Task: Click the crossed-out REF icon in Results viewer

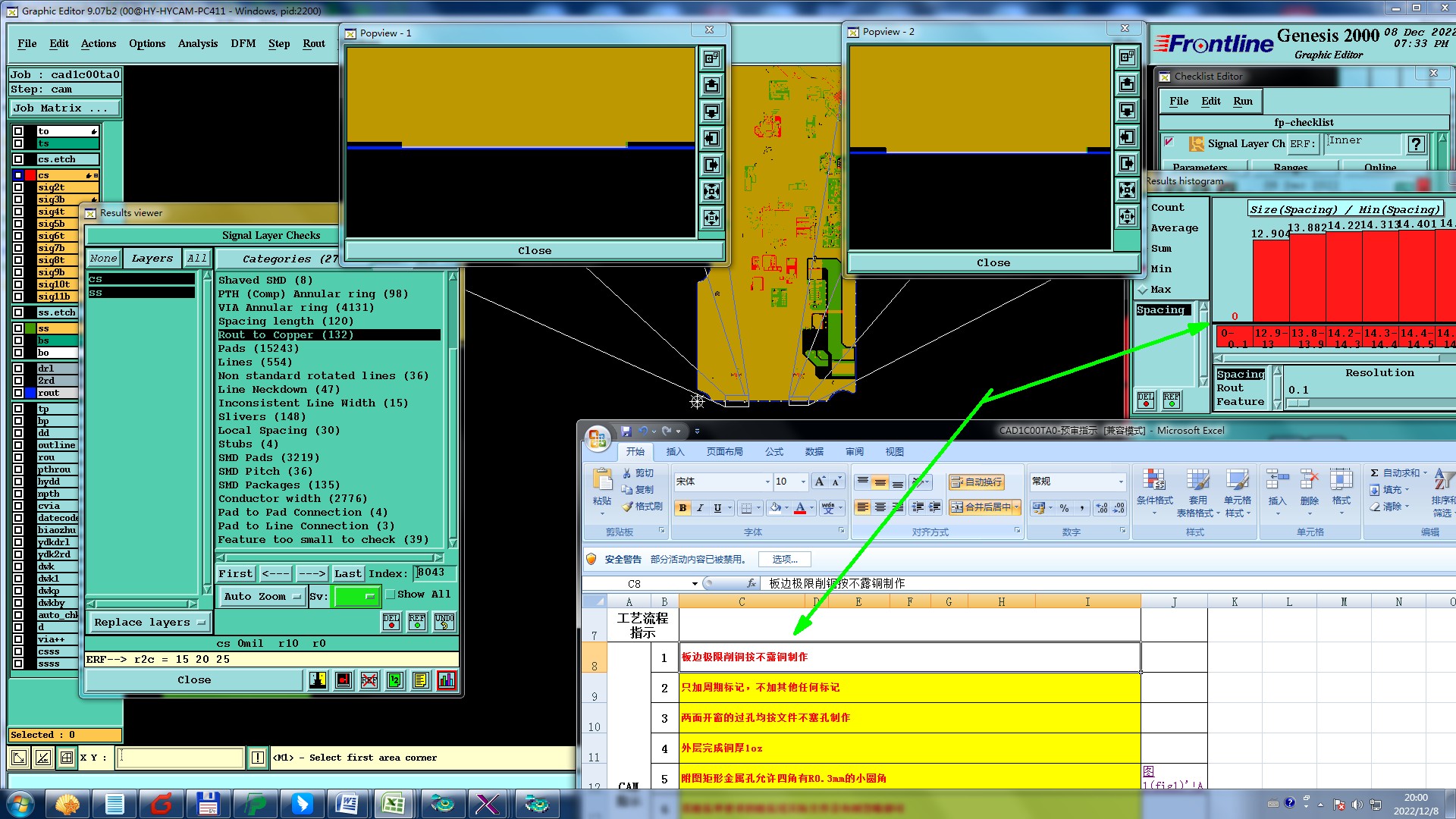Action: click(369, 680)
